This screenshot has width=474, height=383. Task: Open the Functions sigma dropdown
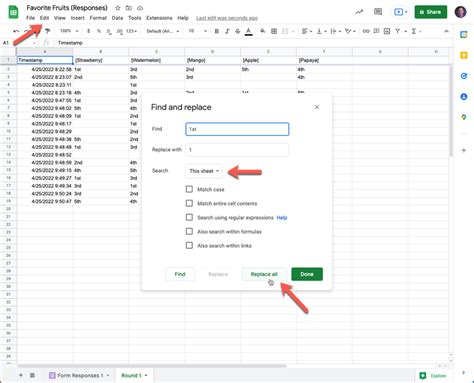click(416, 31)
